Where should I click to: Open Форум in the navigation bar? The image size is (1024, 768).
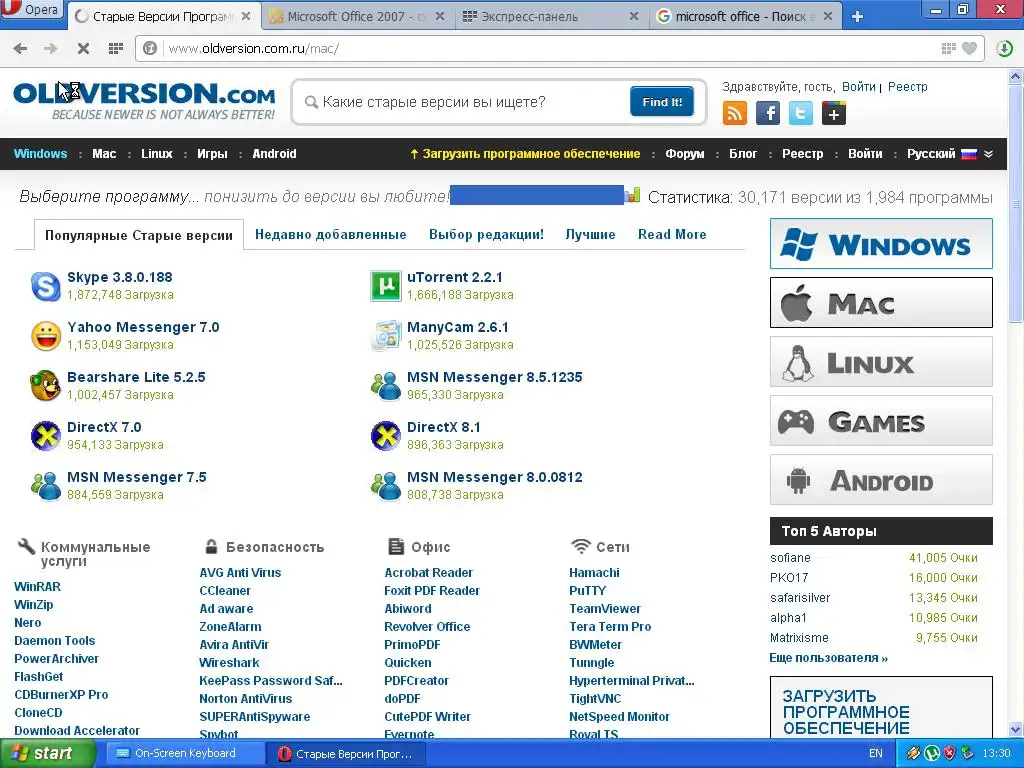coord(684,154)
